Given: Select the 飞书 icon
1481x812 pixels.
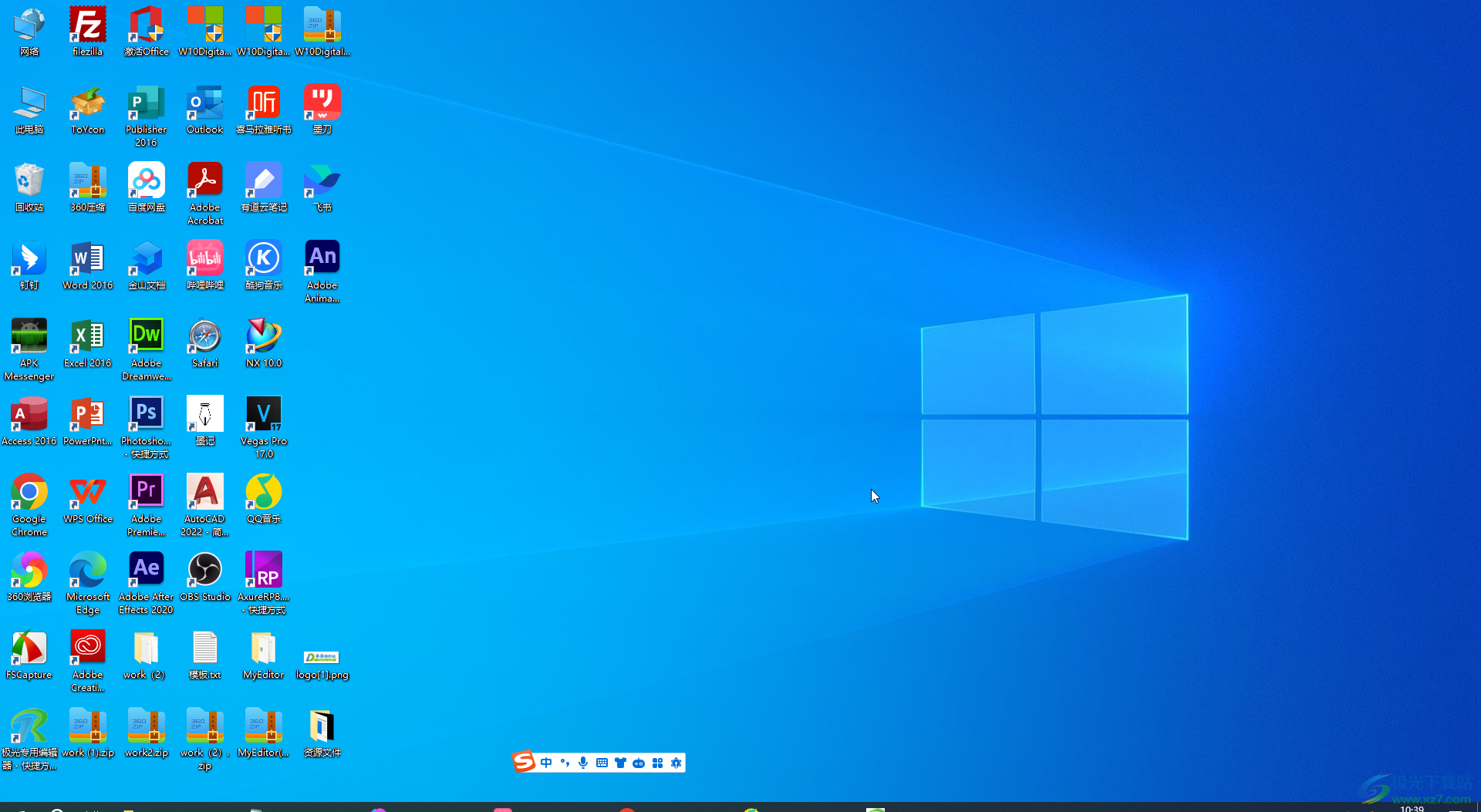Looking at the screenshot, I should (322, 187).
